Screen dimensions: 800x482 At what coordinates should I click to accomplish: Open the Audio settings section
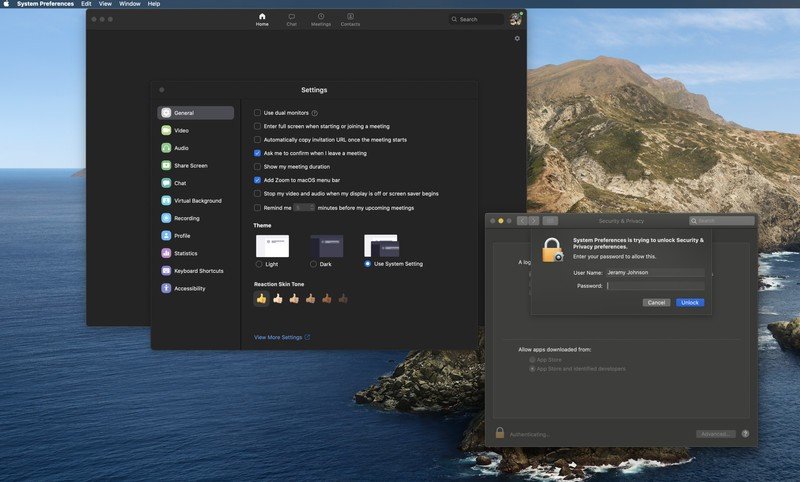[x=181, y=148]
